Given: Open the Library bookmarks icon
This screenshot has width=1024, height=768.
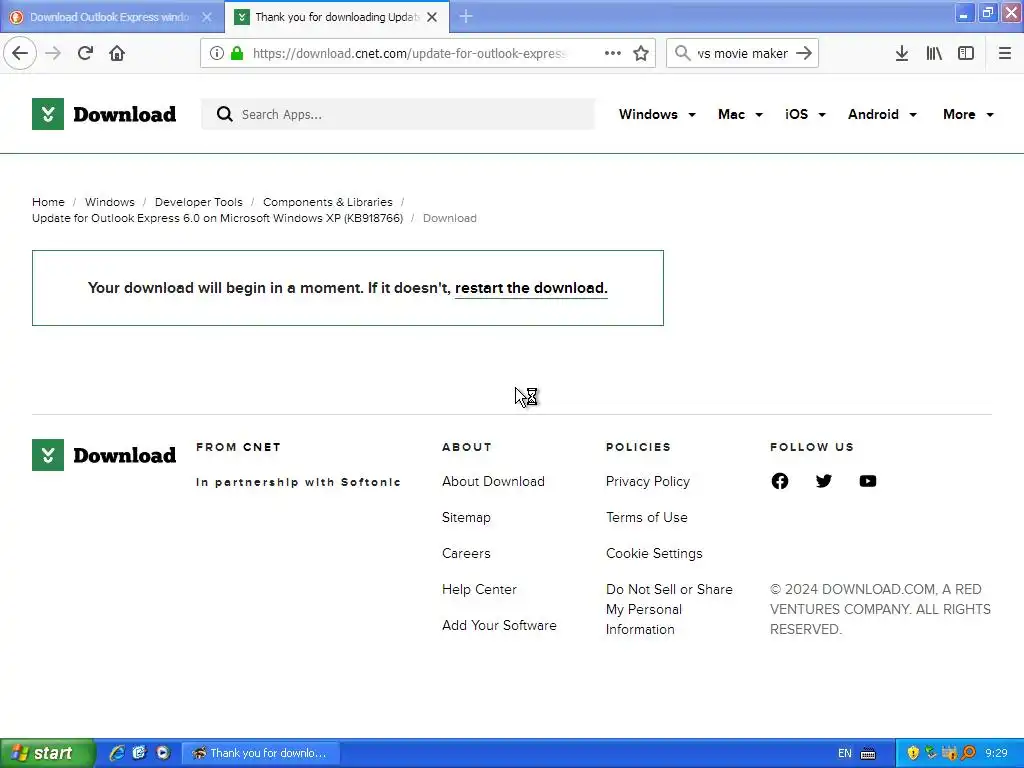Looking at the screenshot, I should click(934, 53).
